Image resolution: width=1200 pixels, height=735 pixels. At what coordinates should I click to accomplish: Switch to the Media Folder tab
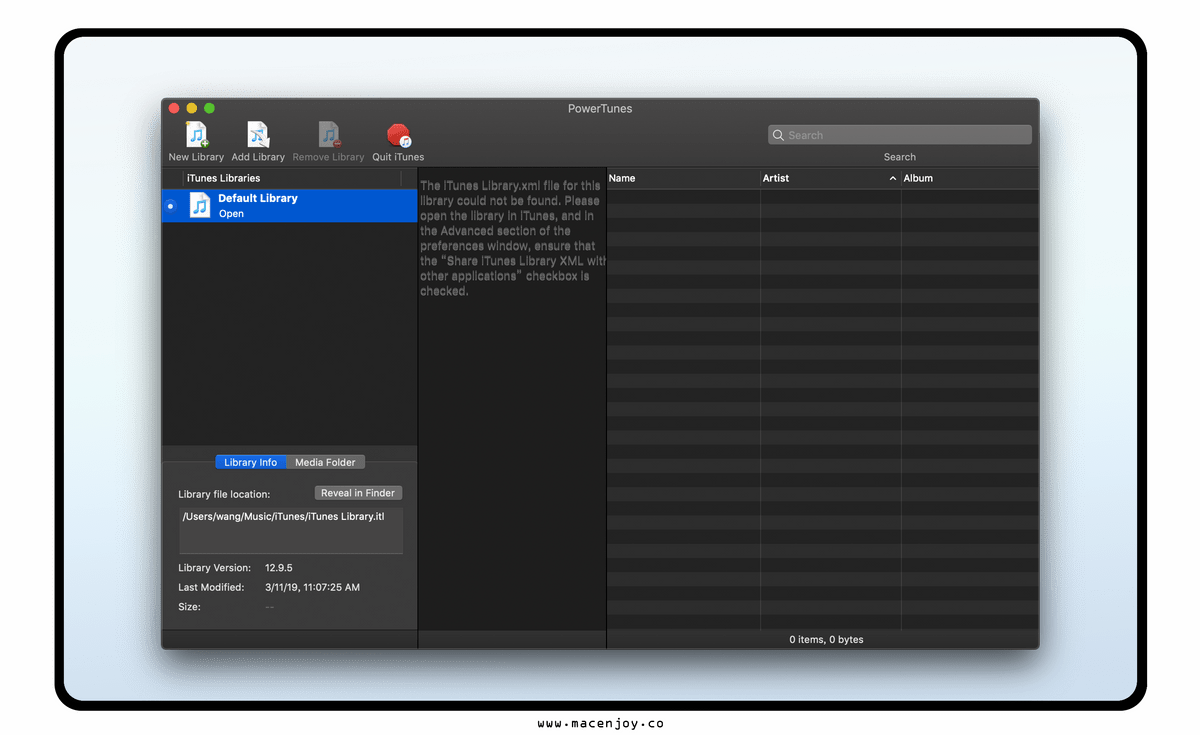tap(325, 462)
